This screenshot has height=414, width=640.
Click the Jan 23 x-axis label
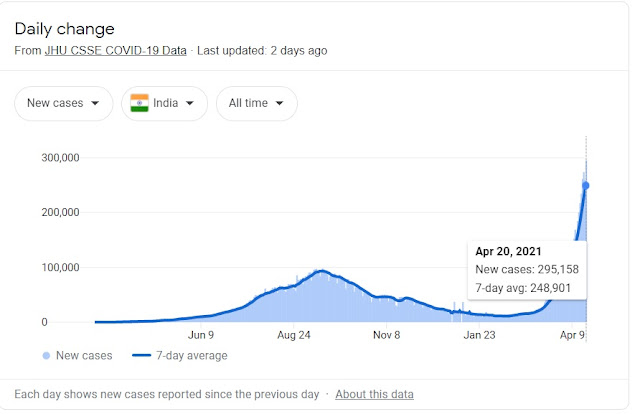pyautogui.click(x=480, y=335)
